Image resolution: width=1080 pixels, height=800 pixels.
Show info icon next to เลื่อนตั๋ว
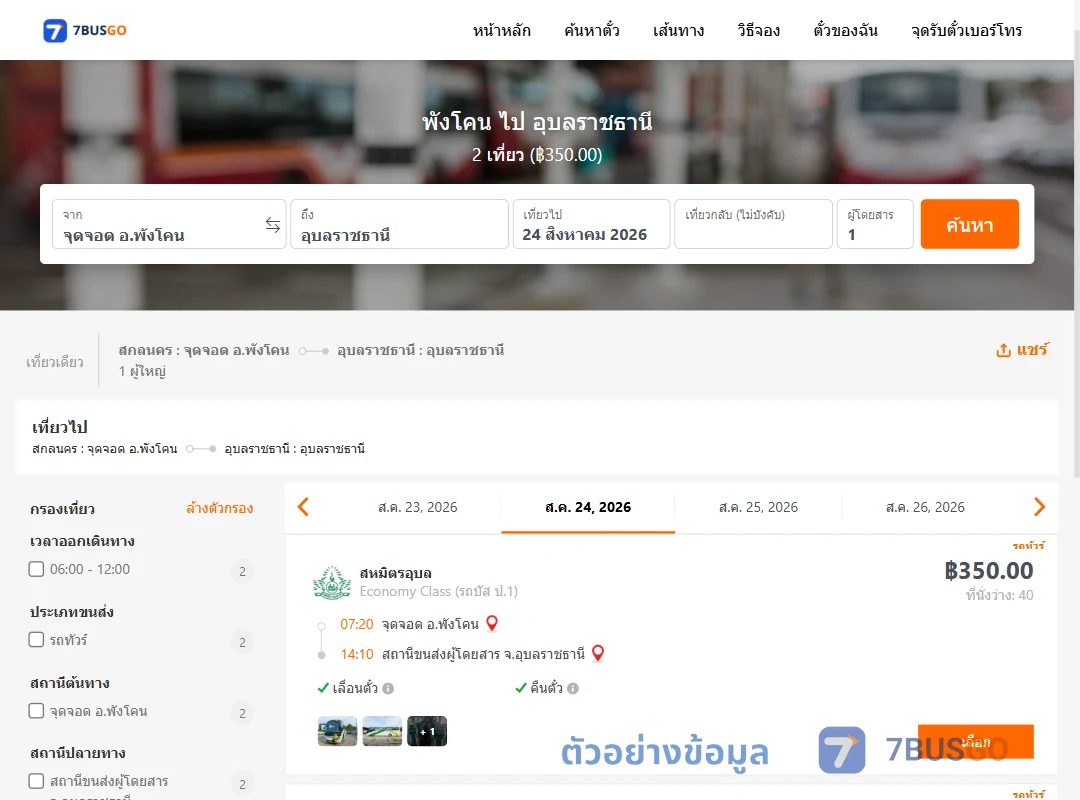[x=388, y=688]
